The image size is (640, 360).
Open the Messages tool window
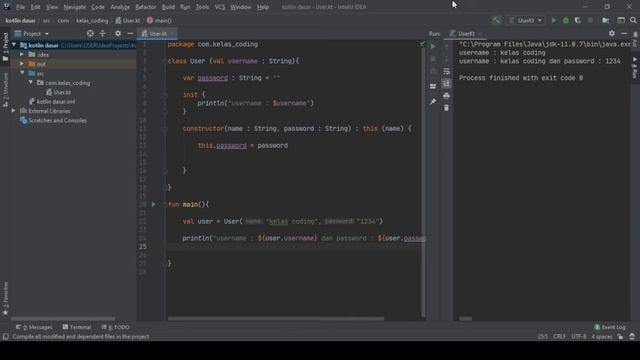click(x=34, y=327)
